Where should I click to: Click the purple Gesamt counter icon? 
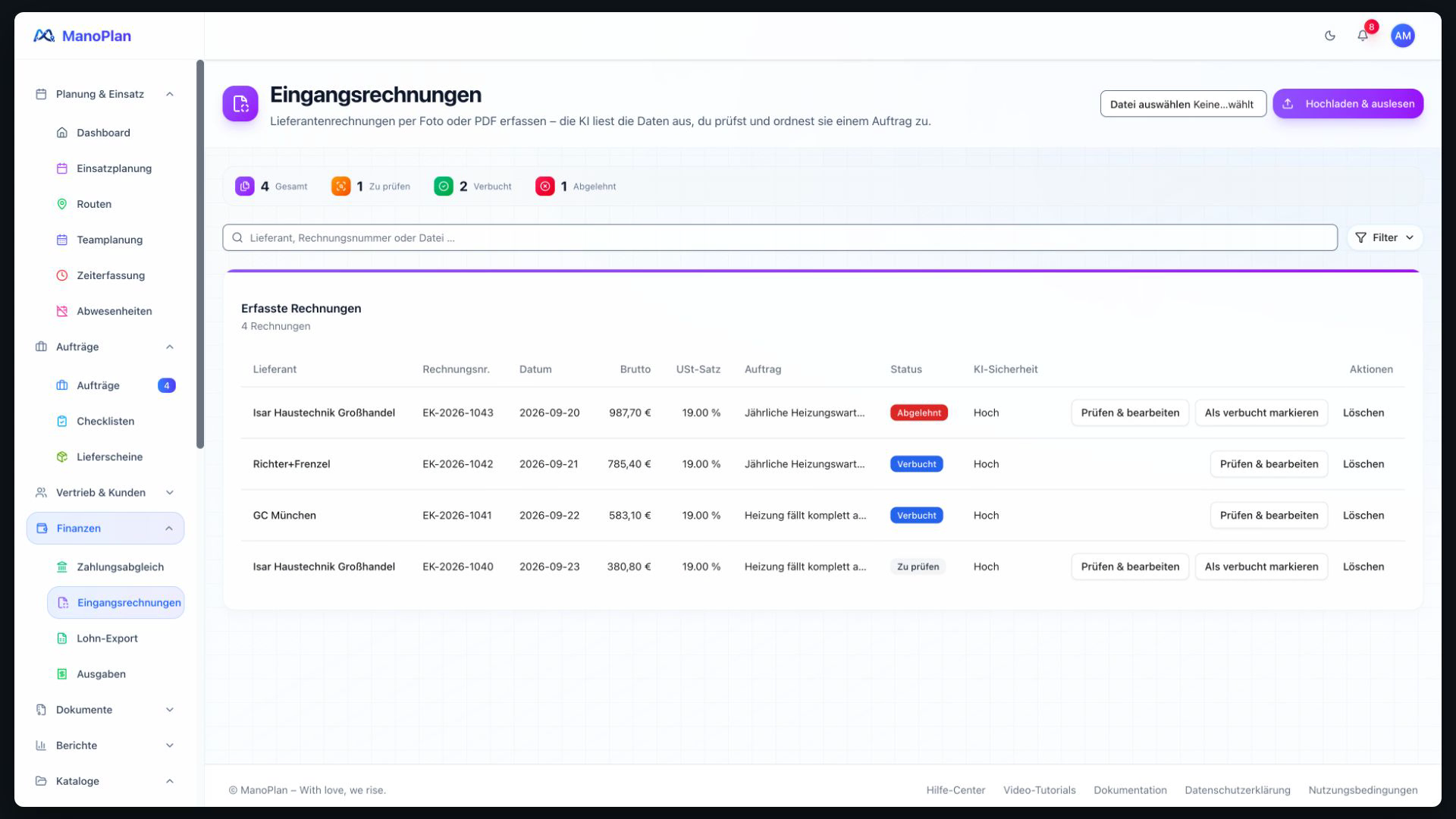245,186
